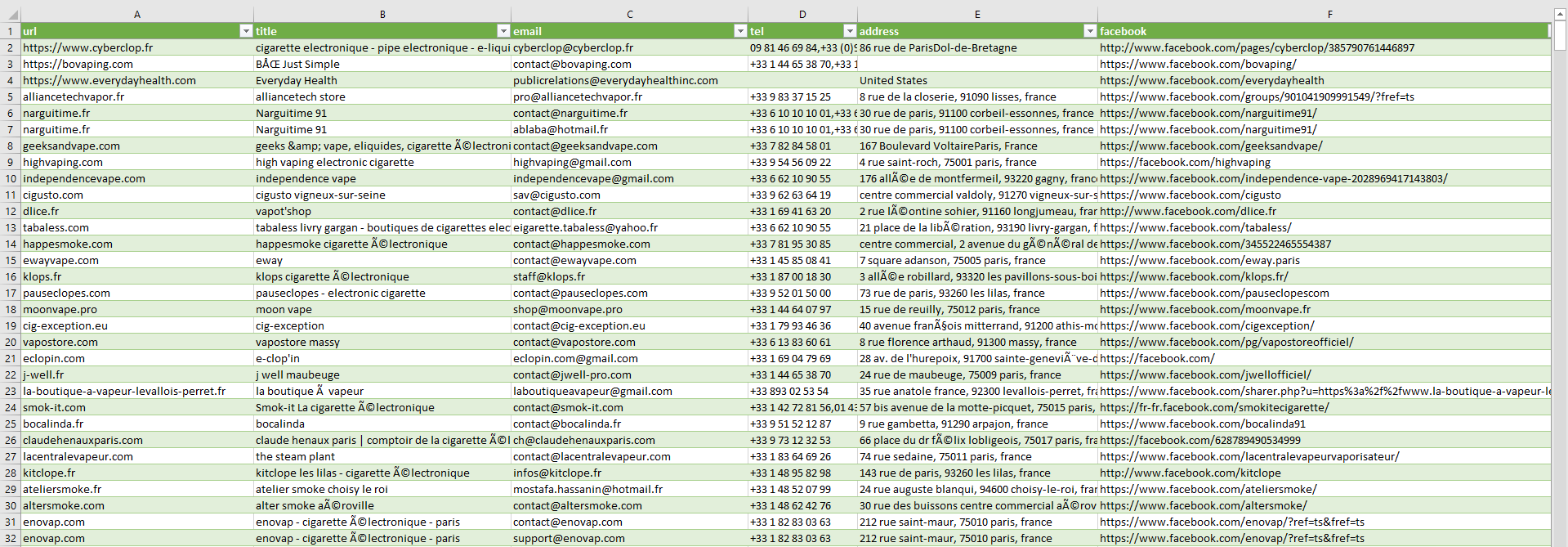The image size is (1568, 547).
Task: Click the cell 'alliancetechvapor.fr'
Action: pos(137,96)
